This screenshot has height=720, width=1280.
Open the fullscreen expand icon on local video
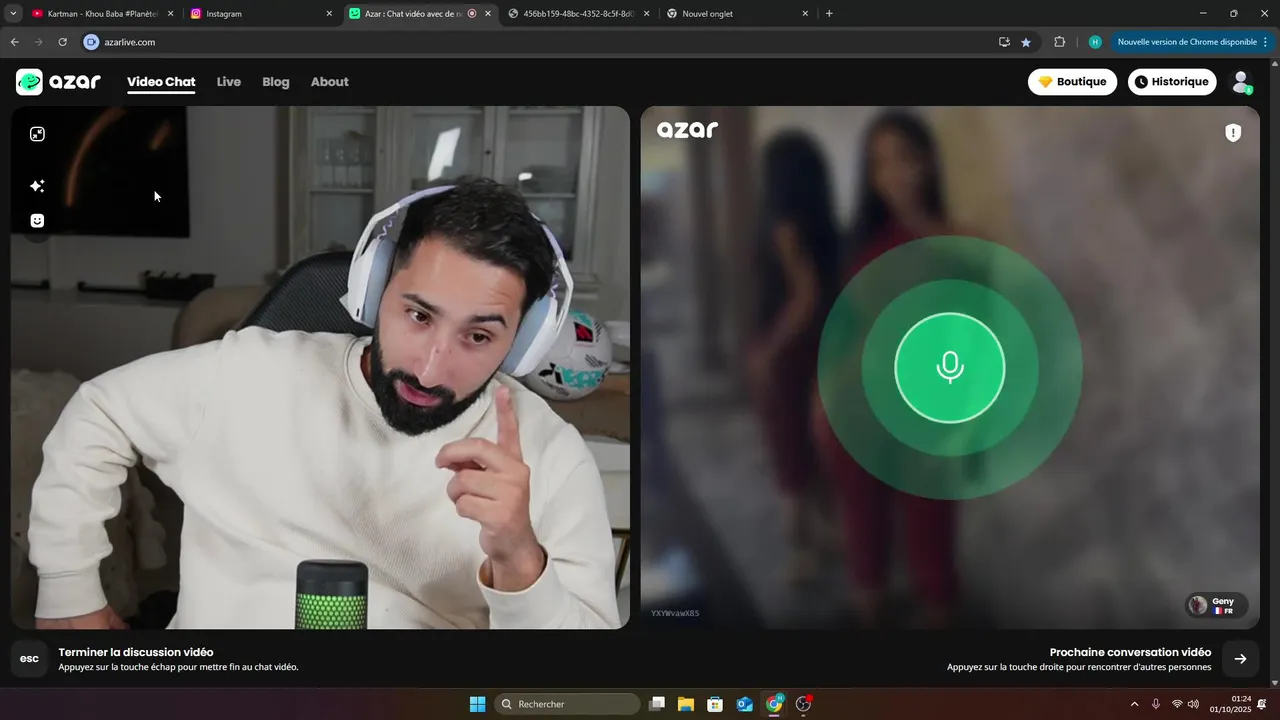click(x=37, y=134)
